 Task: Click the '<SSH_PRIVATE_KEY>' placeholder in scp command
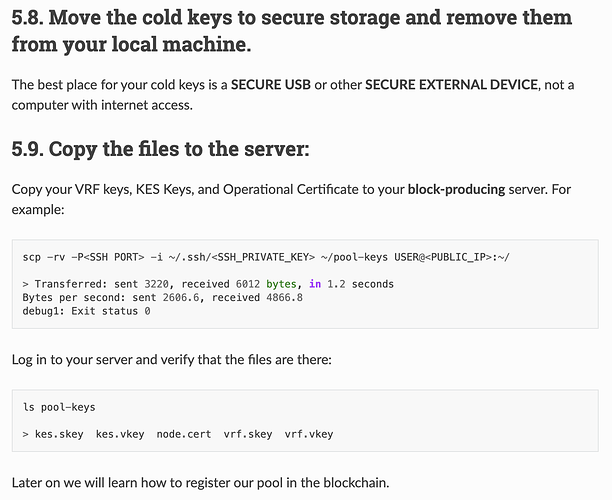coord(263,257)
